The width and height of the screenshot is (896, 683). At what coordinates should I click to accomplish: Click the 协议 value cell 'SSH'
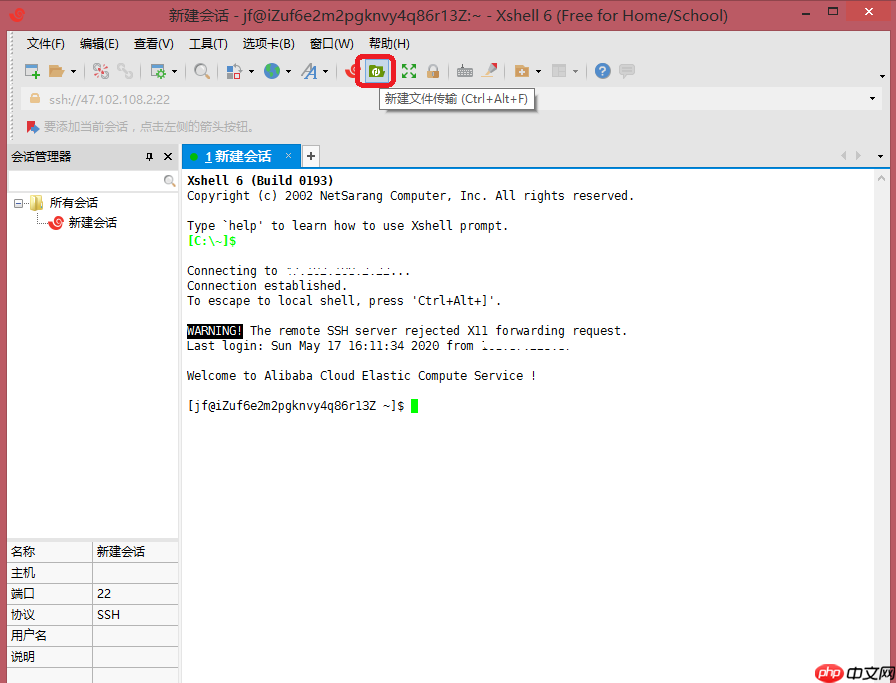click(x=135, y=615)
